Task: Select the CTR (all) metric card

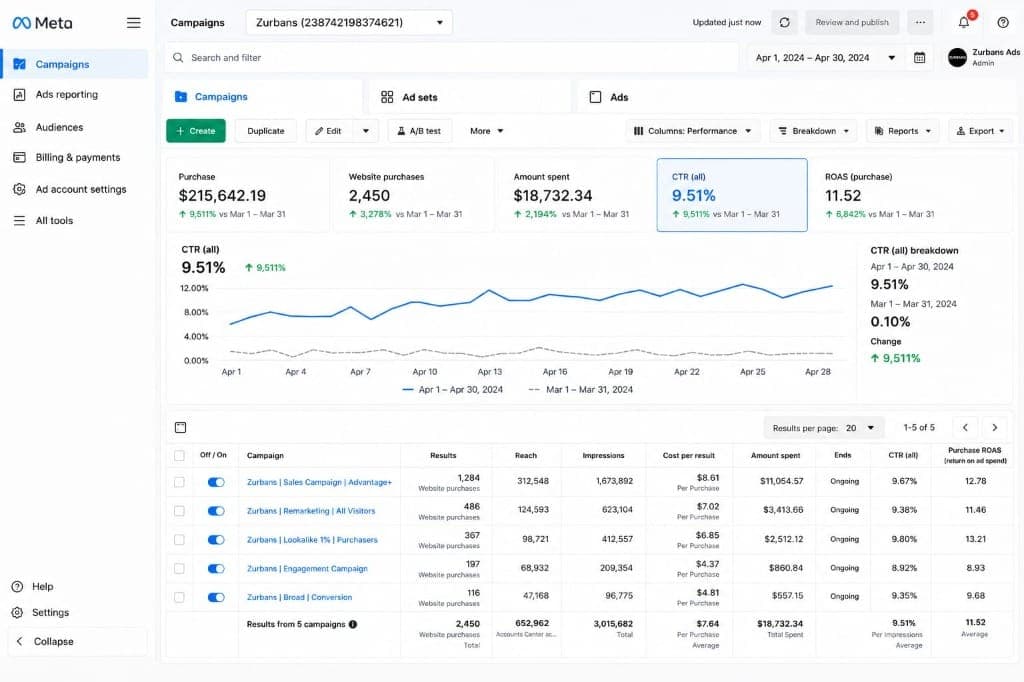Action: coord(732,195)
